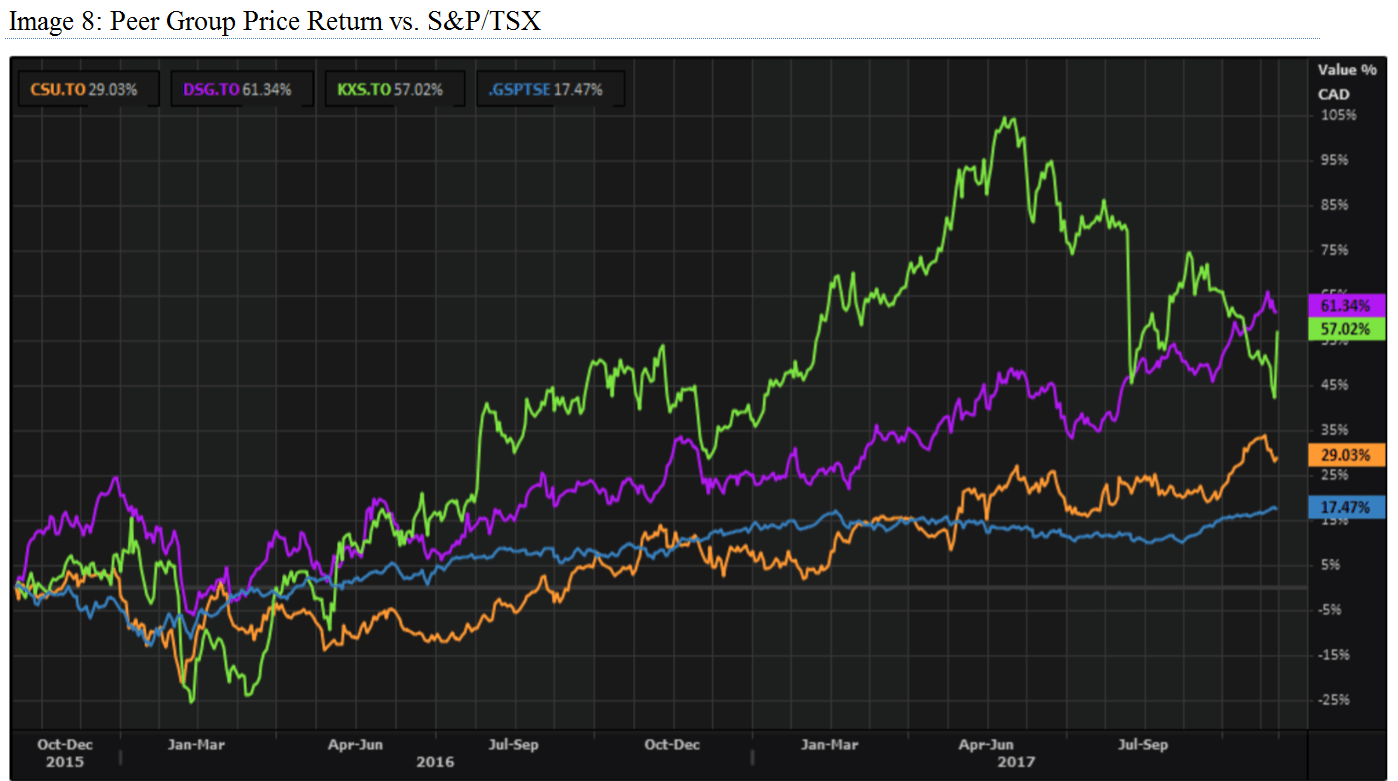This screenshot has width=1398, height=781.
Task: Select the orange 29.03% end-value tag
Action: click(1346, 454)
